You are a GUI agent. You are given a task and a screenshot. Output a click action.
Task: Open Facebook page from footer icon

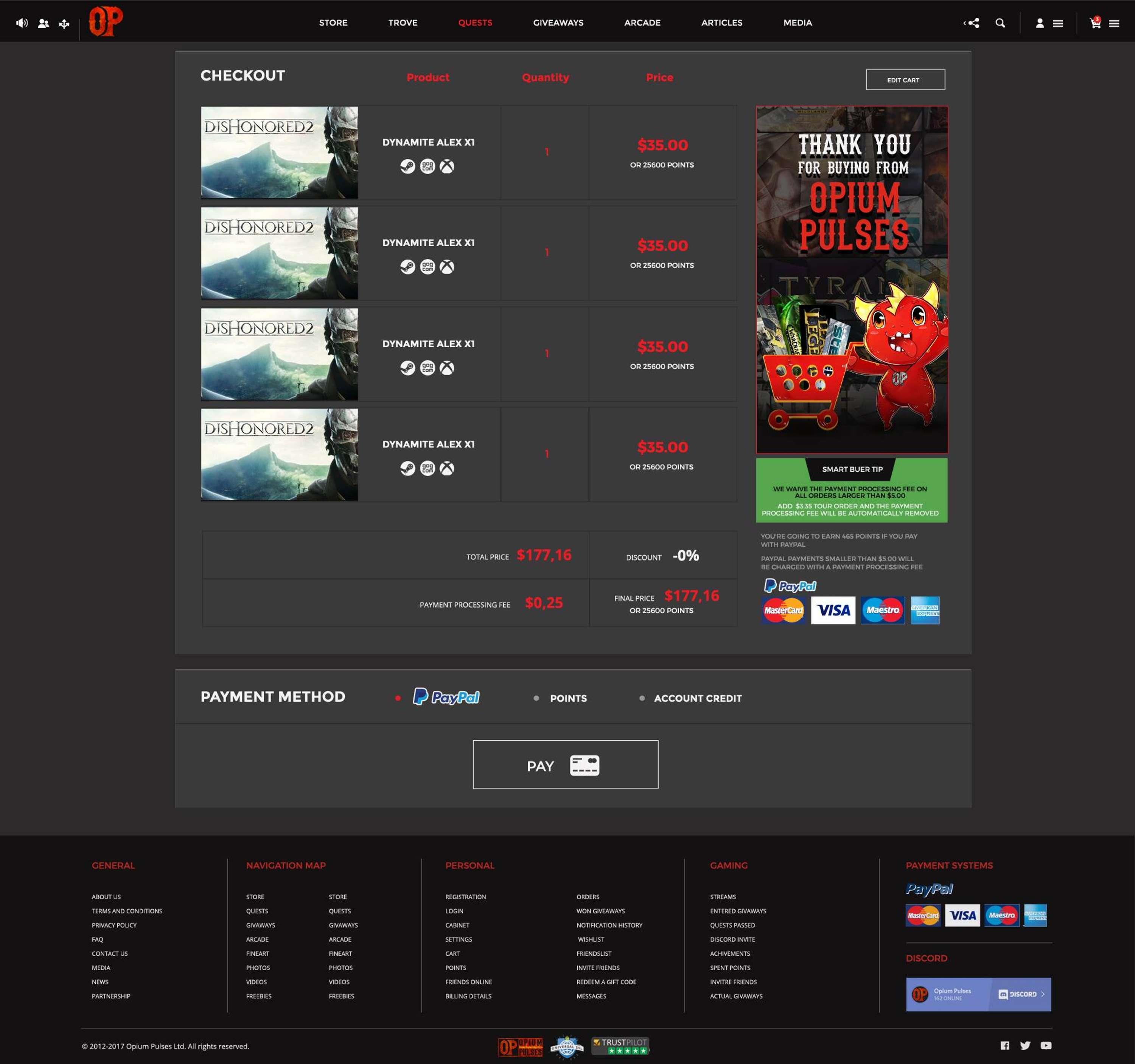click(1005, 1045)
